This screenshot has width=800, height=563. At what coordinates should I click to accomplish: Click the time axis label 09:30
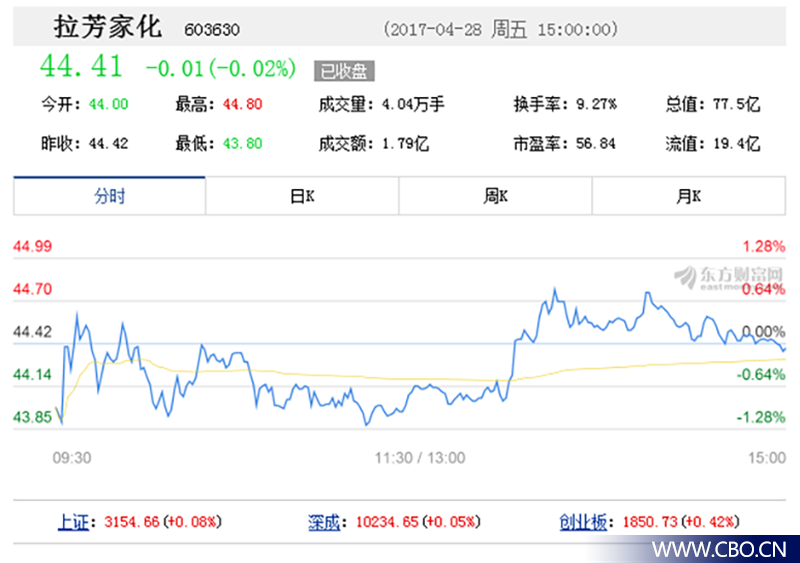point(72,458)
